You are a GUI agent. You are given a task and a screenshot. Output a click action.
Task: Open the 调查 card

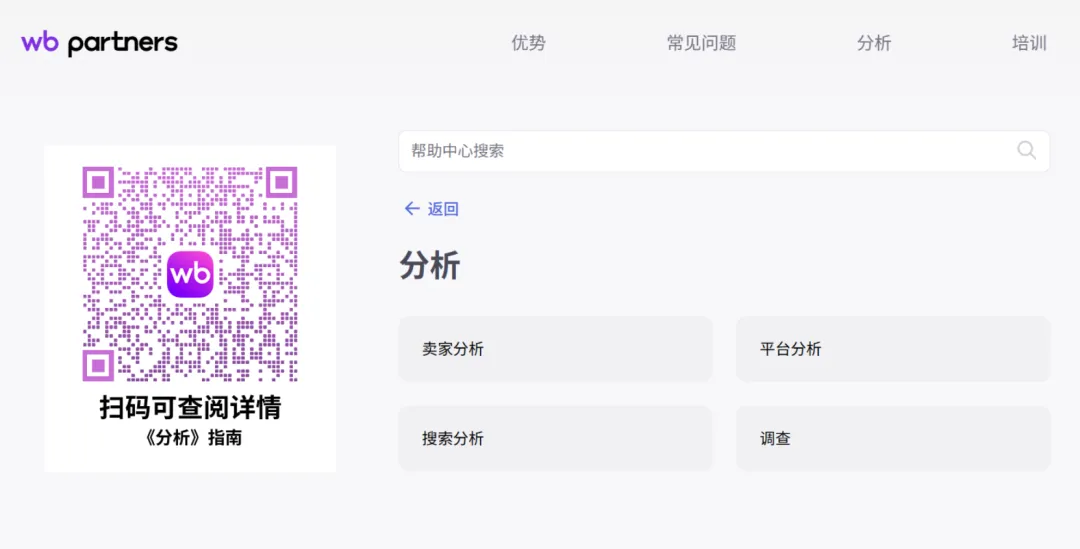893,438
